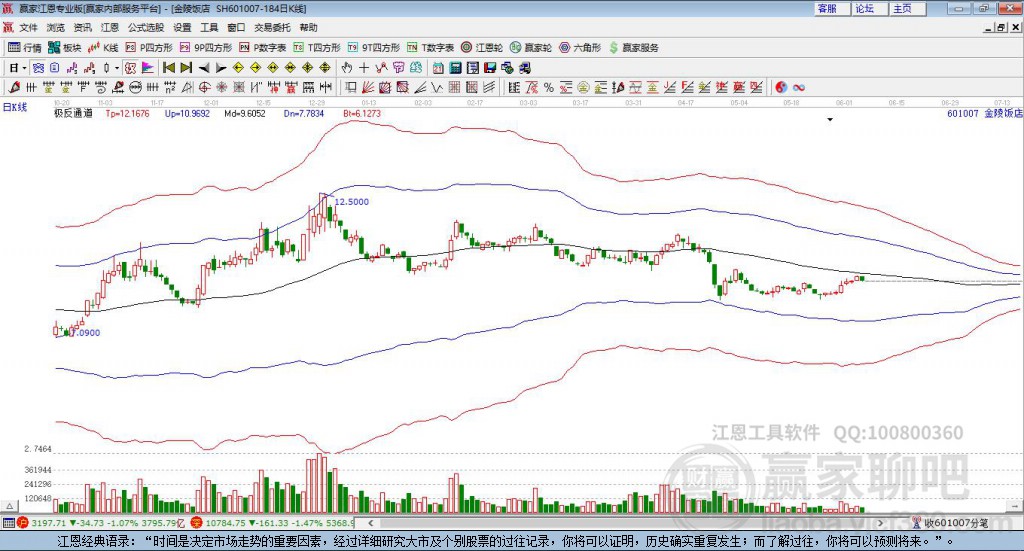Open the 六角形 hexagon tool
The image size is (1024, 551).
[580, 48]
